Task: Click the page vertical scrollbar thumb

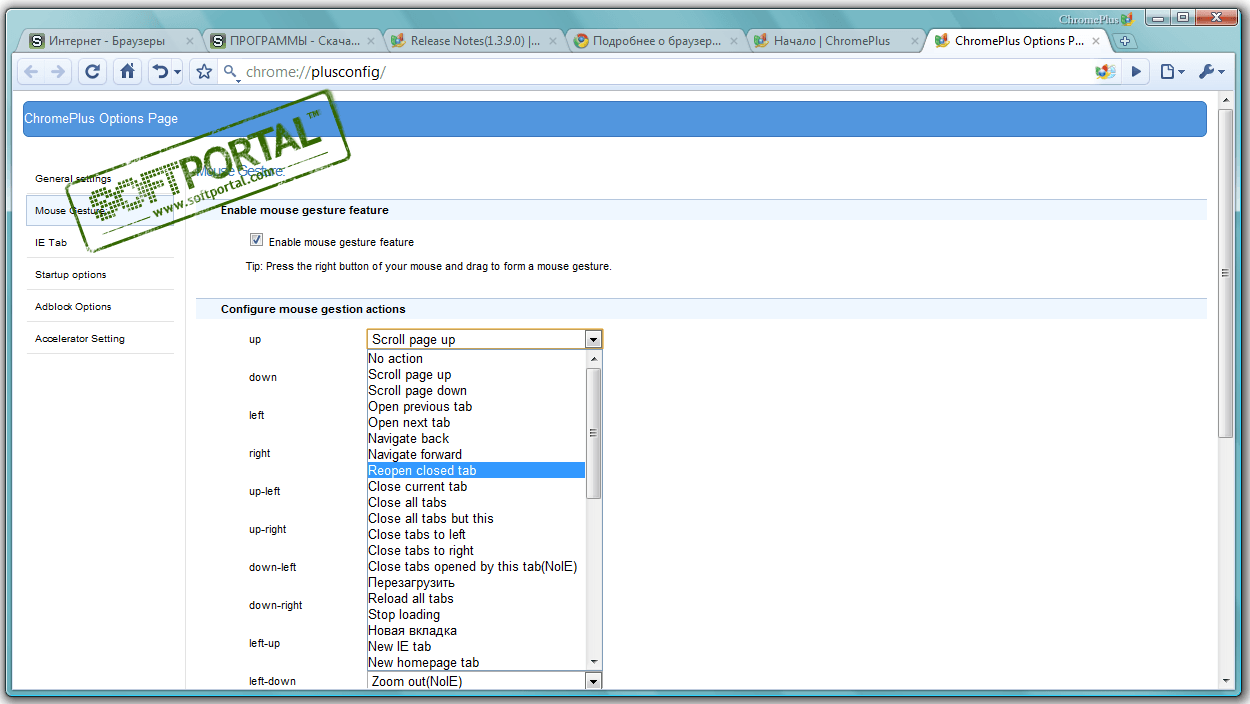Action: [1225, 273]
